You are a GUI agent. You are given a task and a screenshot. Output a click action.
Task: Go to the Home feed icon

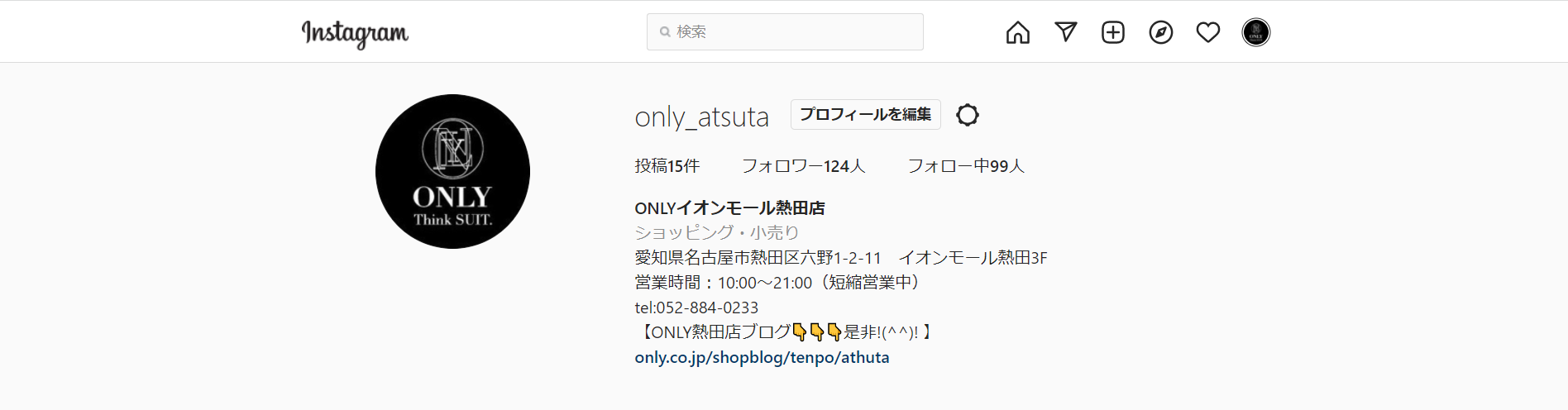pyautogui.click(x=1018, y=32)
